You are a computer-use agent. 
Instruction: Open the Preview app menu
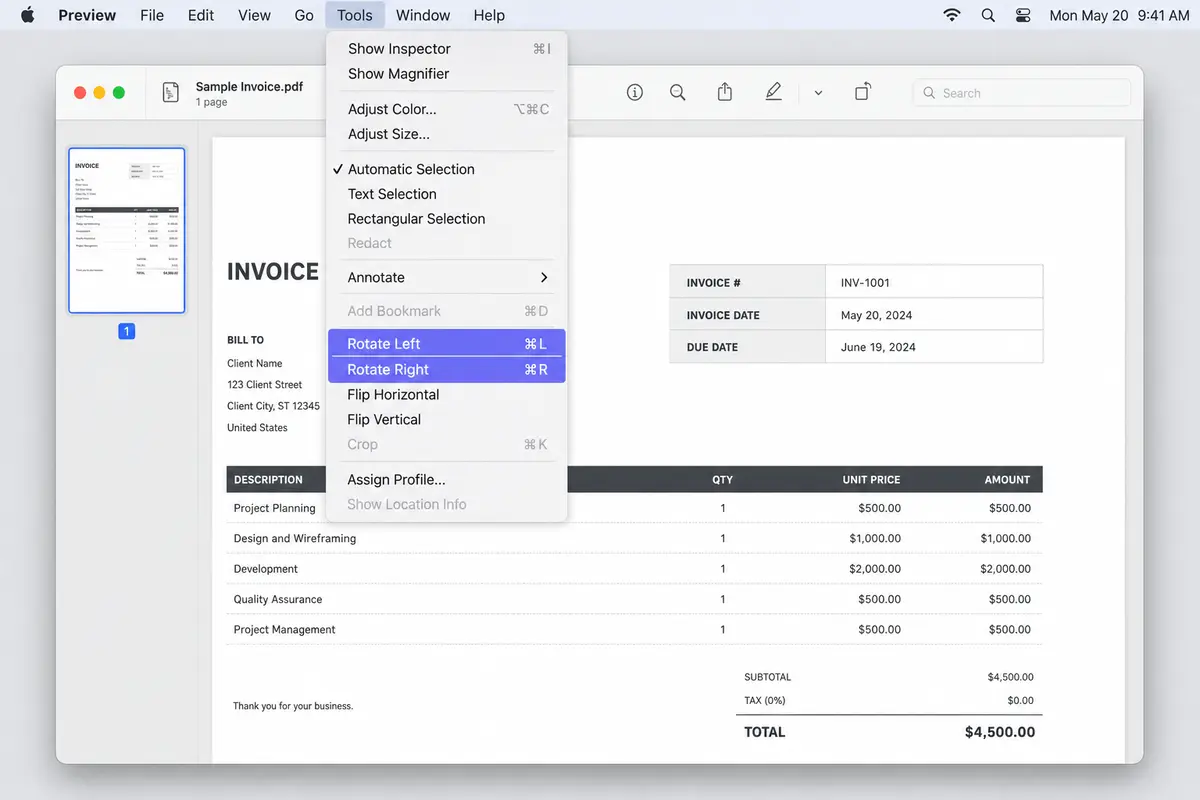[87, 15]
